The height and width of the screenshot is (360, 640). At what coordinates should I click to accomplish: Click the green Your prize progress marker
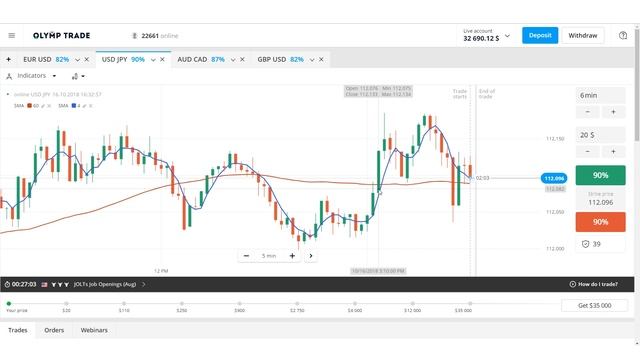pyautogui.click(x=9, y=304)
